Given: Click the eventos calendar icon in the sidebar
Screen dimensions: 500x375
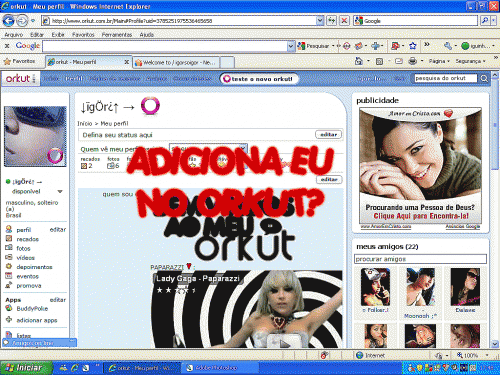Looking at the screenshot, I should 9,276.
